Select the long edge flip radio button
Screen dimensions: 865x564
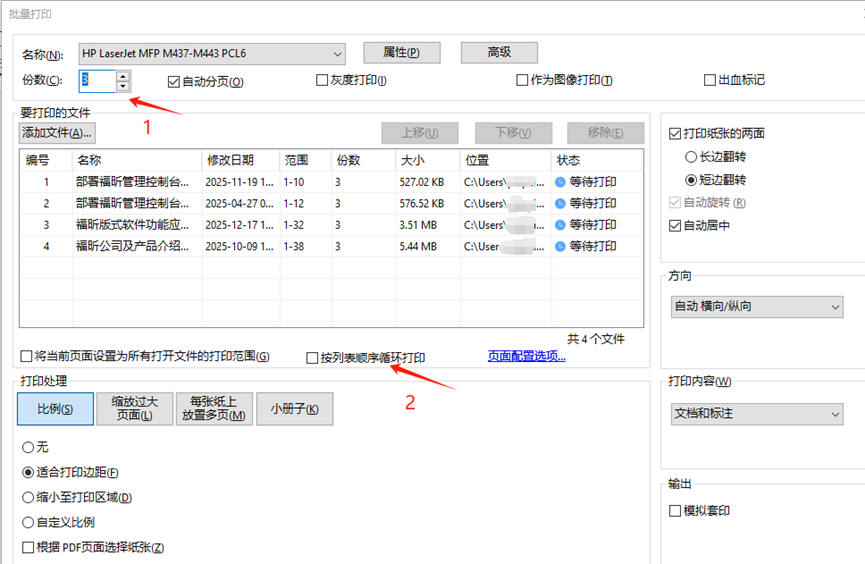691,157
